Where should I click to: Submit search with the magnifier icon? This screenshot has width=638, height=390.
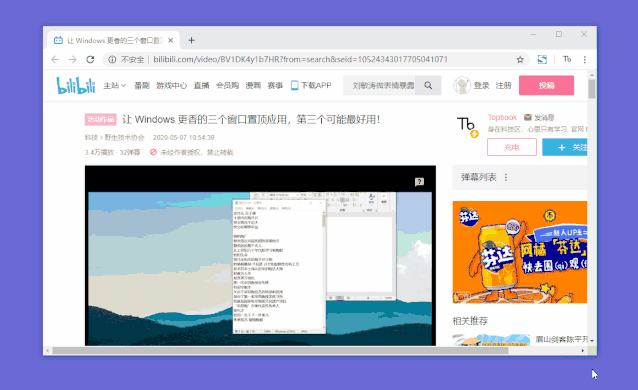(x=428, y=85)
